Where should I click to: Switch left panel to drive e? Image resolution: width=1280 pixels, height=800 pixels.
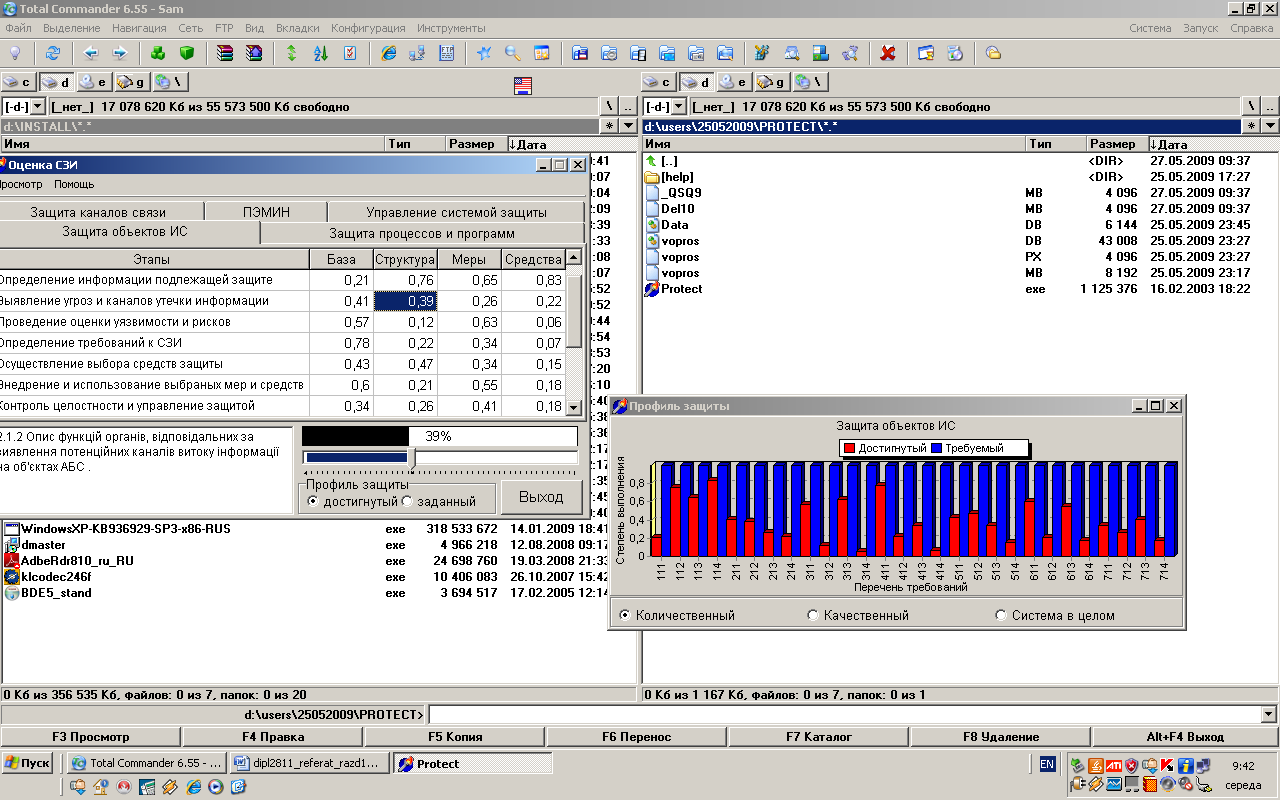pyautogui.click(x=95, y=82)
